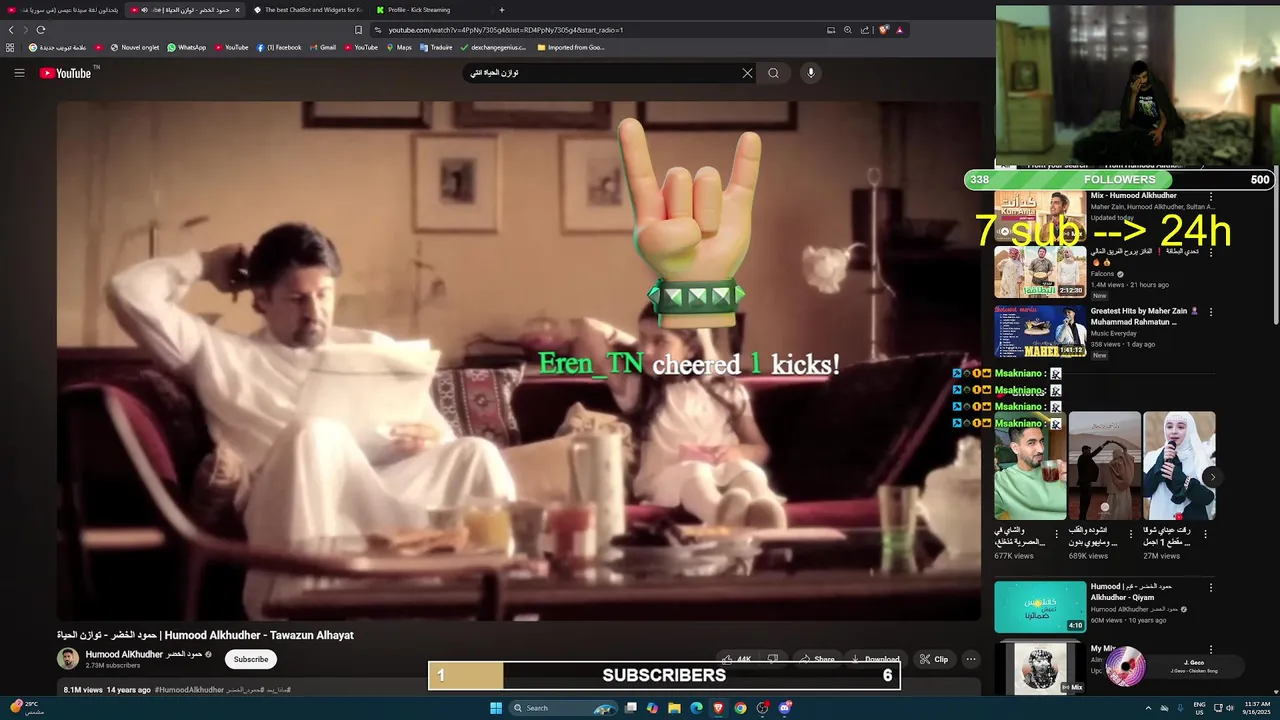Open the more actions menu beside Clip
The width and height of the screenshot is (1280, 720).
point(970,659)
